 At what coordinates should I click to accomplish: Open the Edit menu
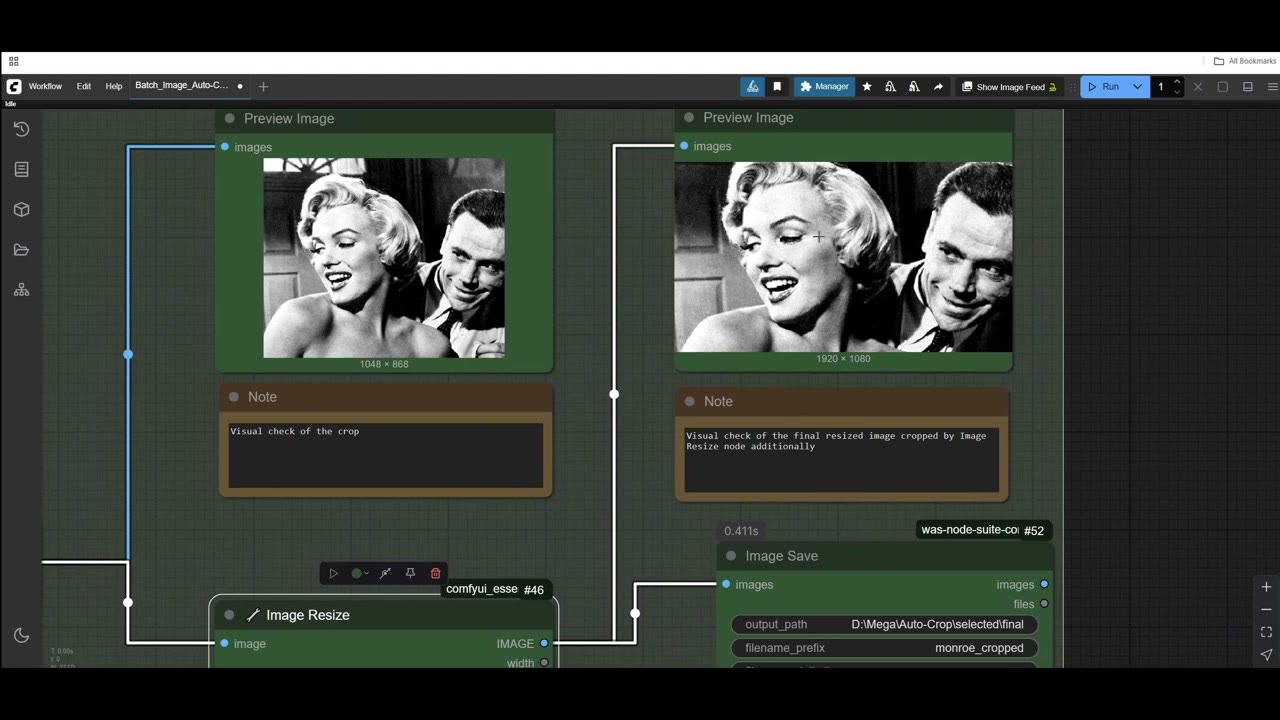click(x=84, y=86)
